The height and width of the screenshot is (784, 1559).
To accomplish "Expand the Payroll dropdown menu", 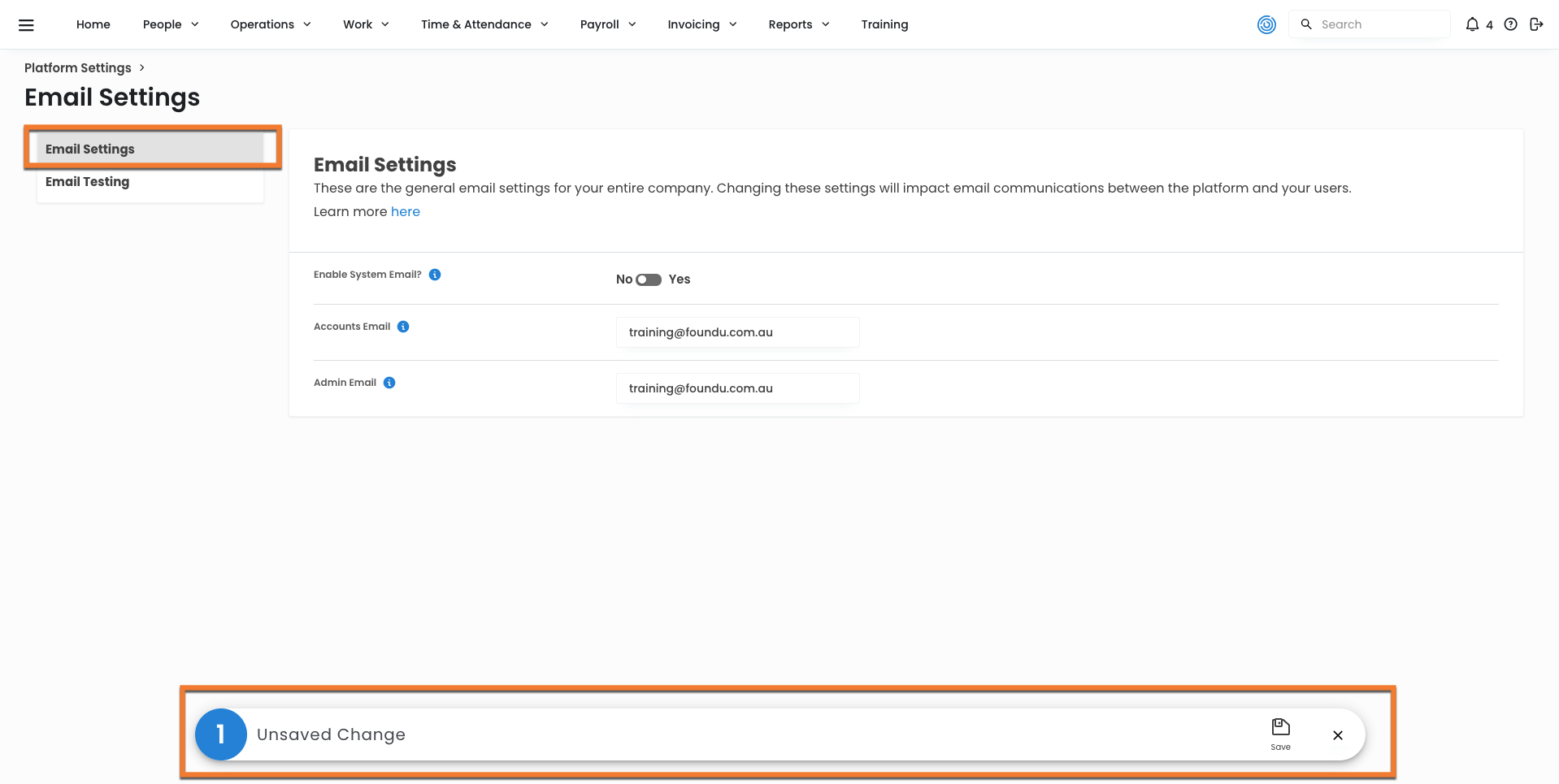I will click(607, 24).
